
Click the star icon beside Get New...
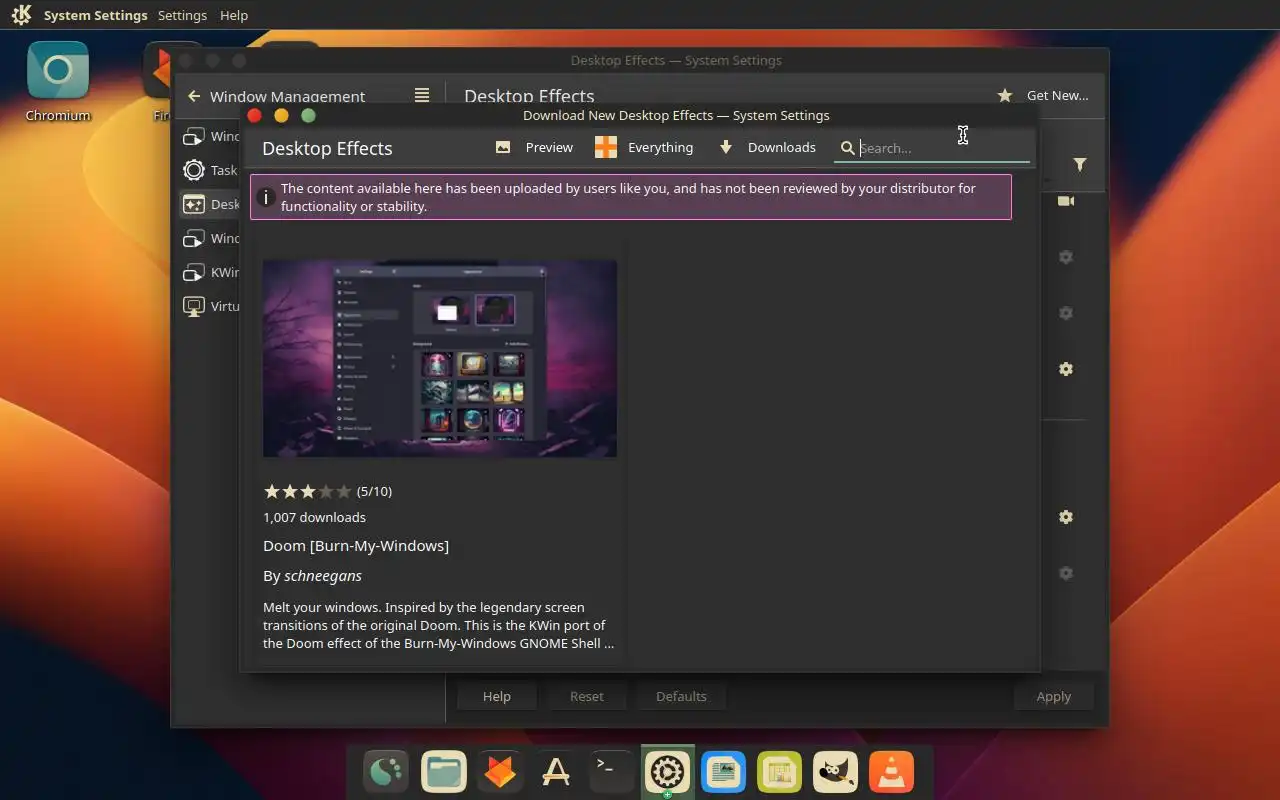[x=1005, y=95]
